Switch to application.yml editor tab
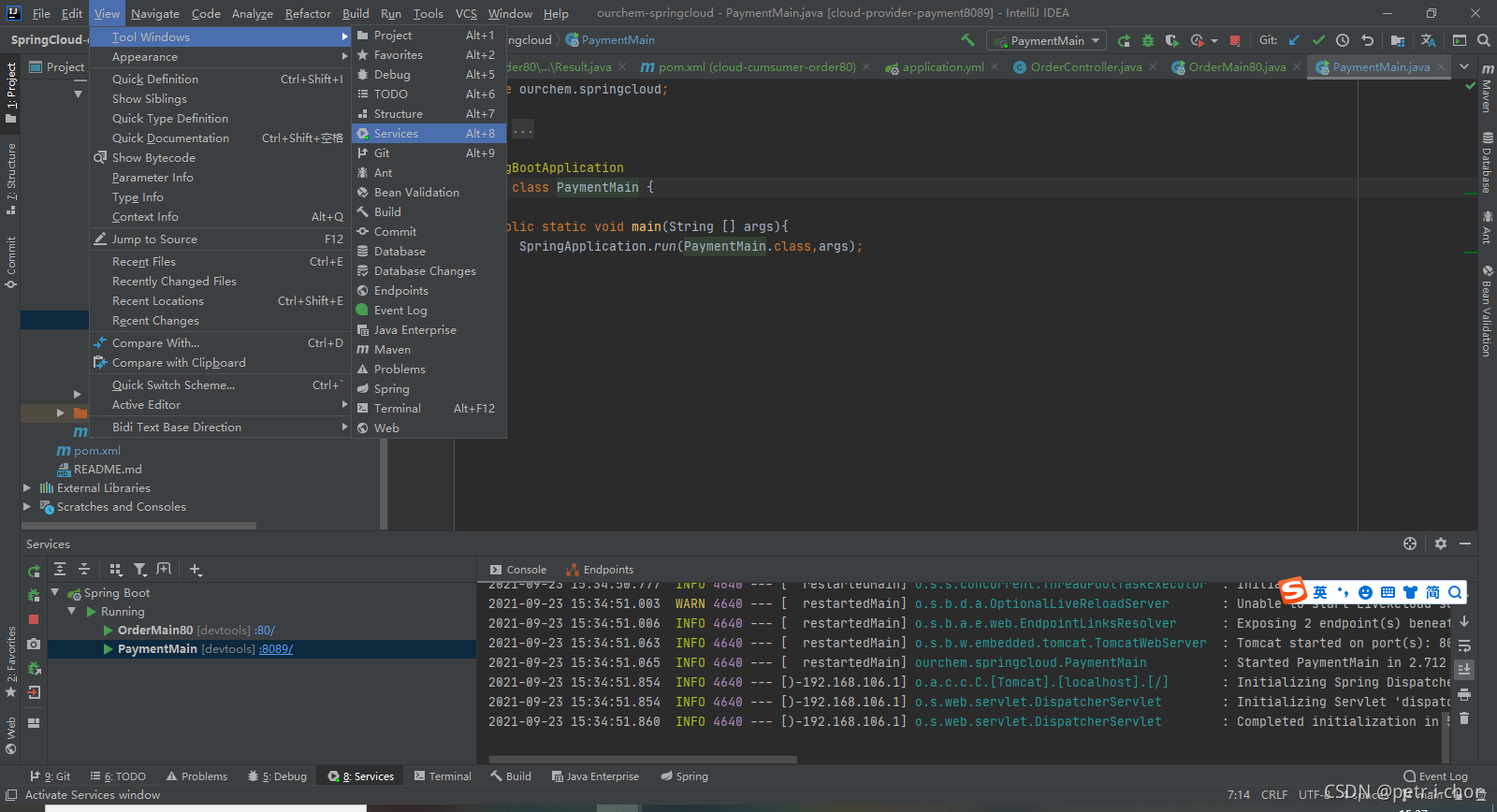This screenshot has height=812, width=1497. (942, 67)
